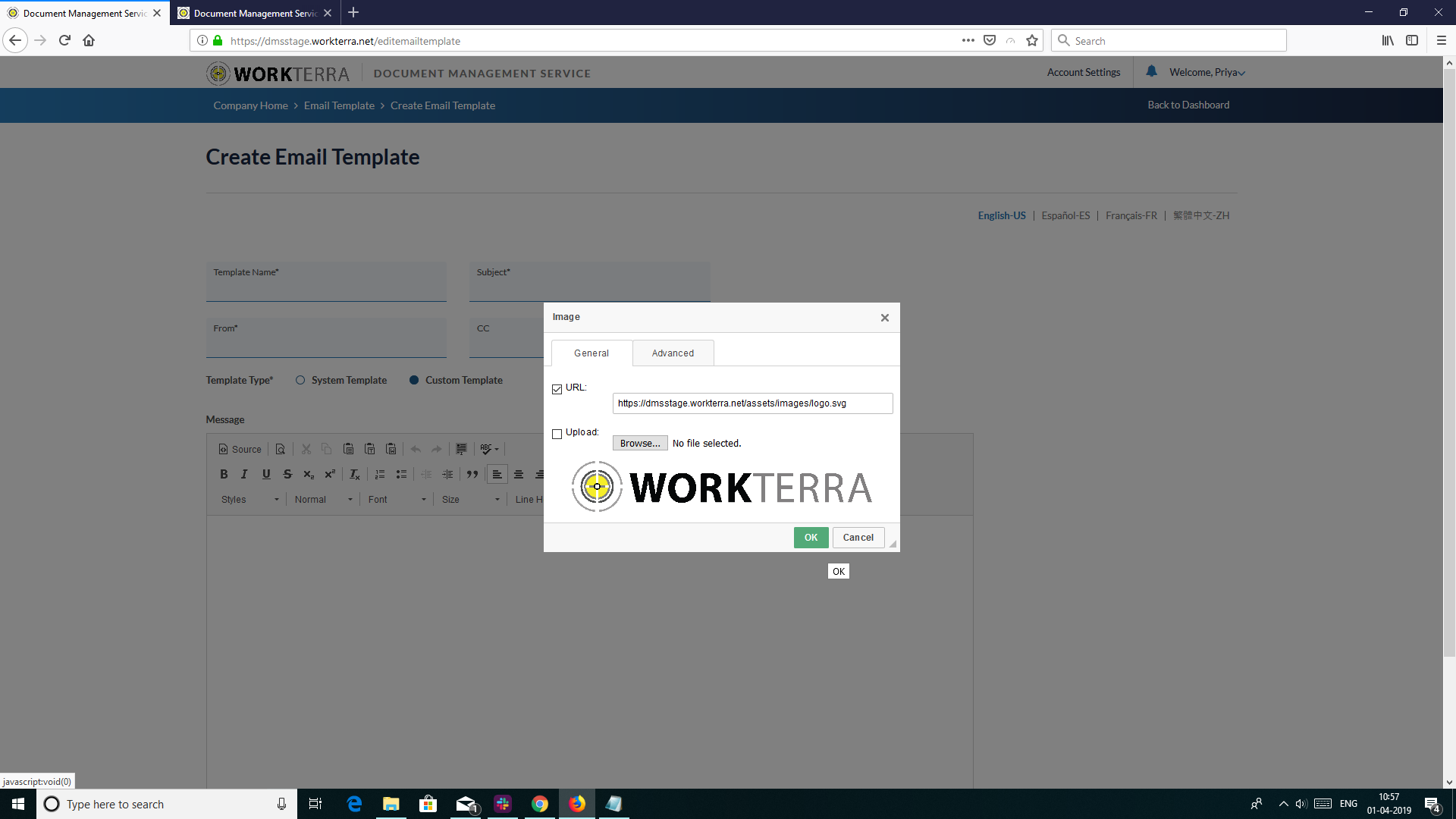Open the Size dropdown
The height and width of the screenshot is (819, 1456).
point(471,499)
